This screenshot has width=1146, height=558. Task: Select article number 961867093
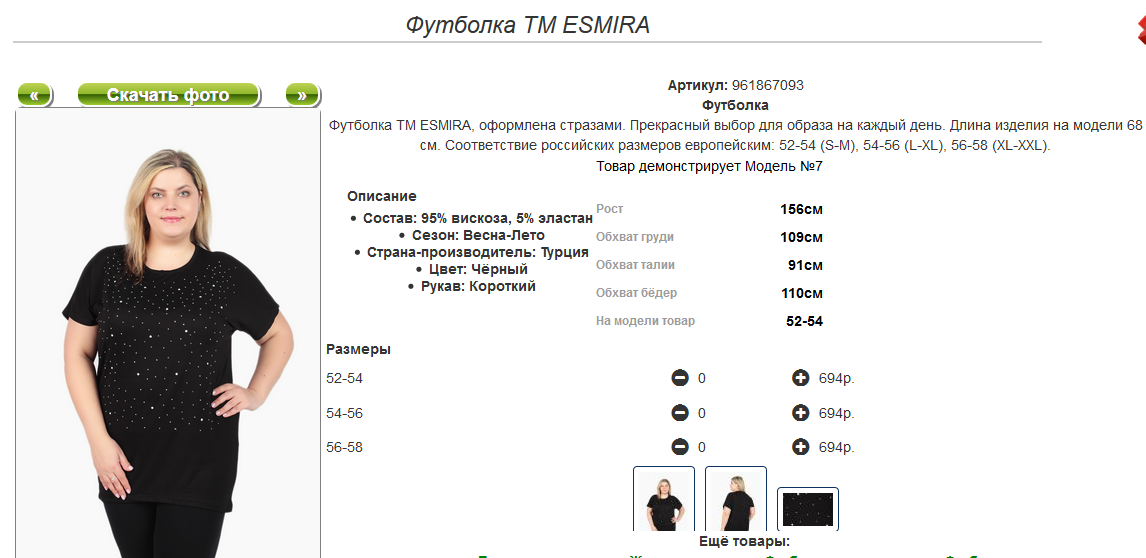pos(767,85)
